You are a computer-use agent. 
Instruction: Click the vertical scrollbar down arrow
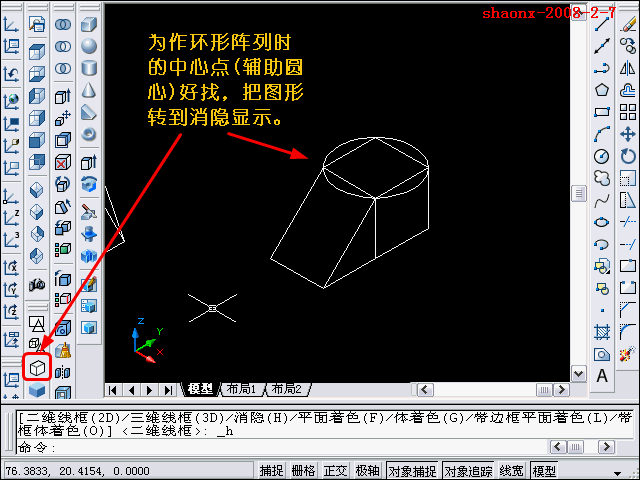579,373
